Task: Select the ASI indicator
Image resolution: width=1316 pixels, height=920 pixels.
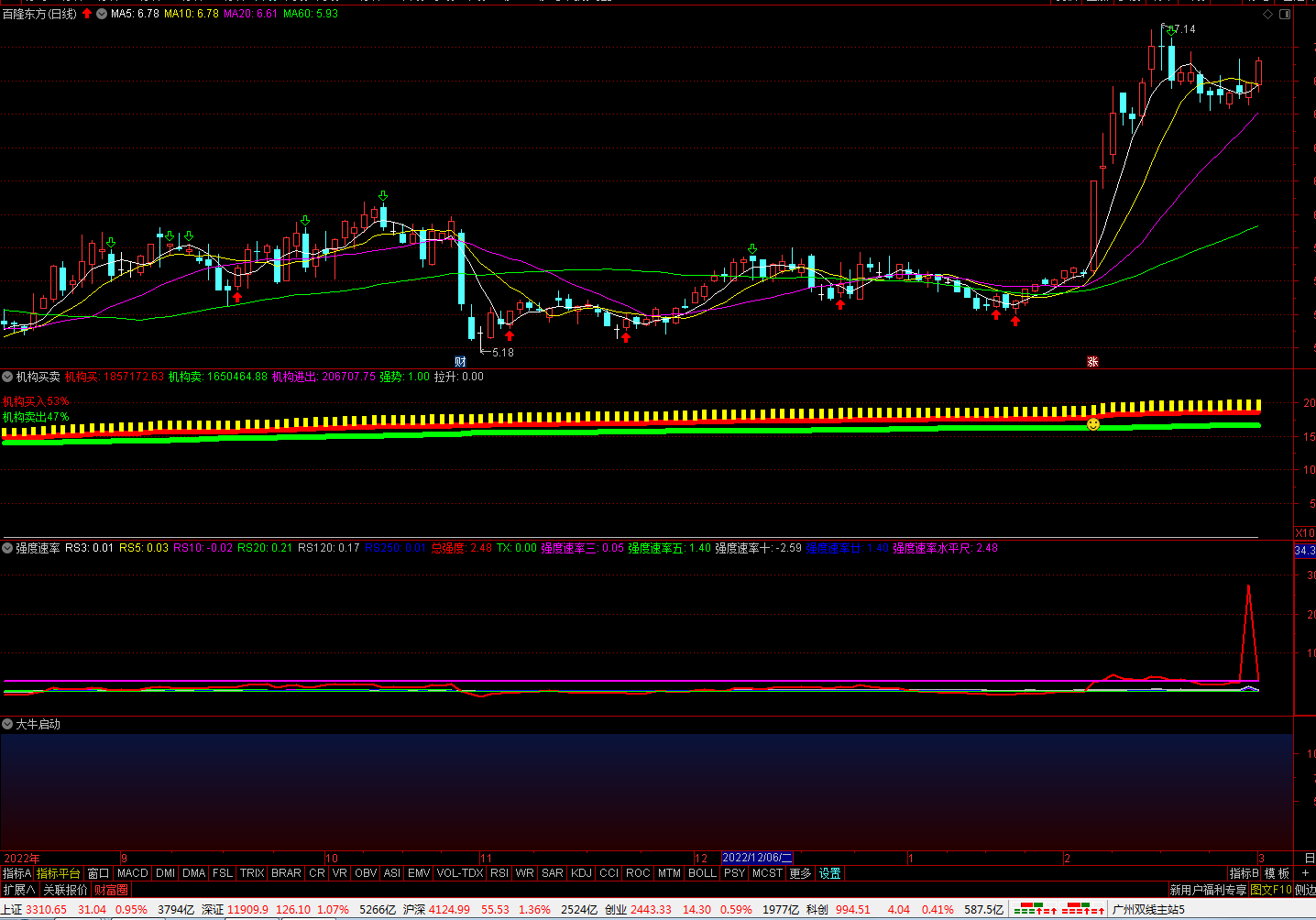Action: click(391, 873)
